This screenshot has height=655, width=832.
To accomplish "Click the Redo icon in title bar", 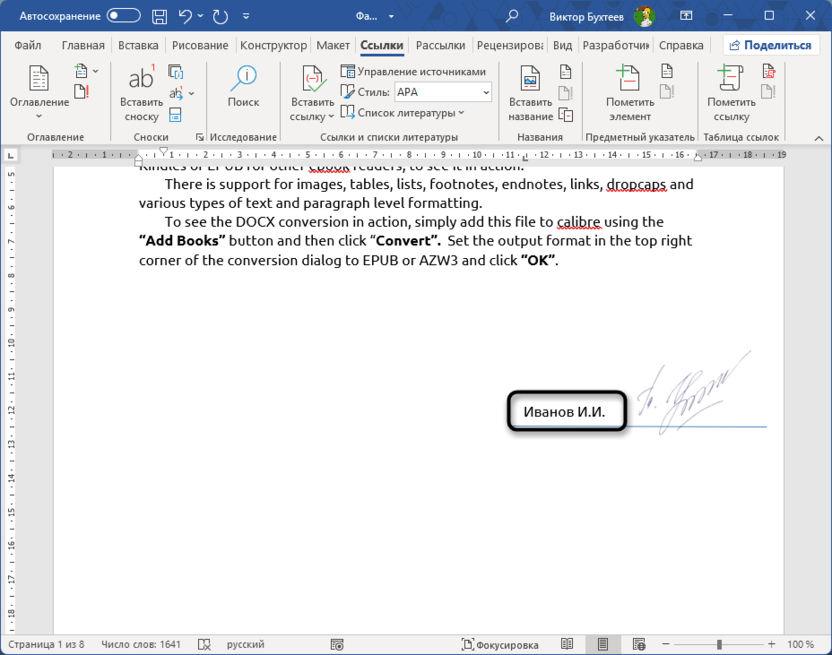I will [220, 16].
